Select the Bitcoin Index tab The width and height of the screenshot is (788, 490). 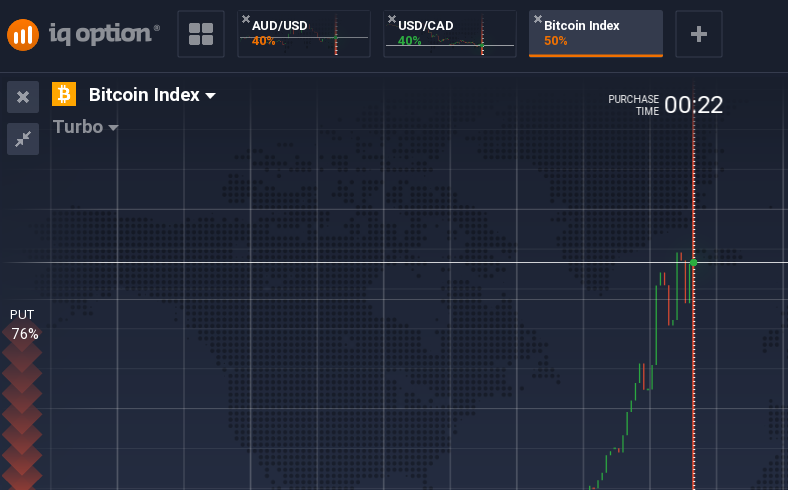pos(596,34)
